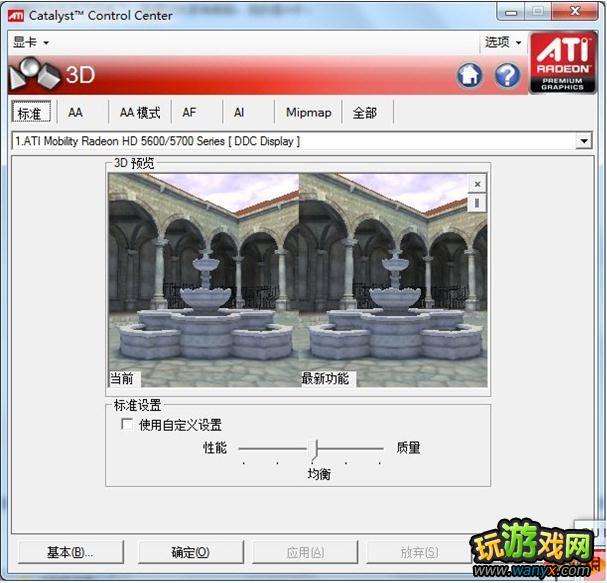Click the 质量 label
This screenshot has height=583, width=607.
click(x=408, y=448)
